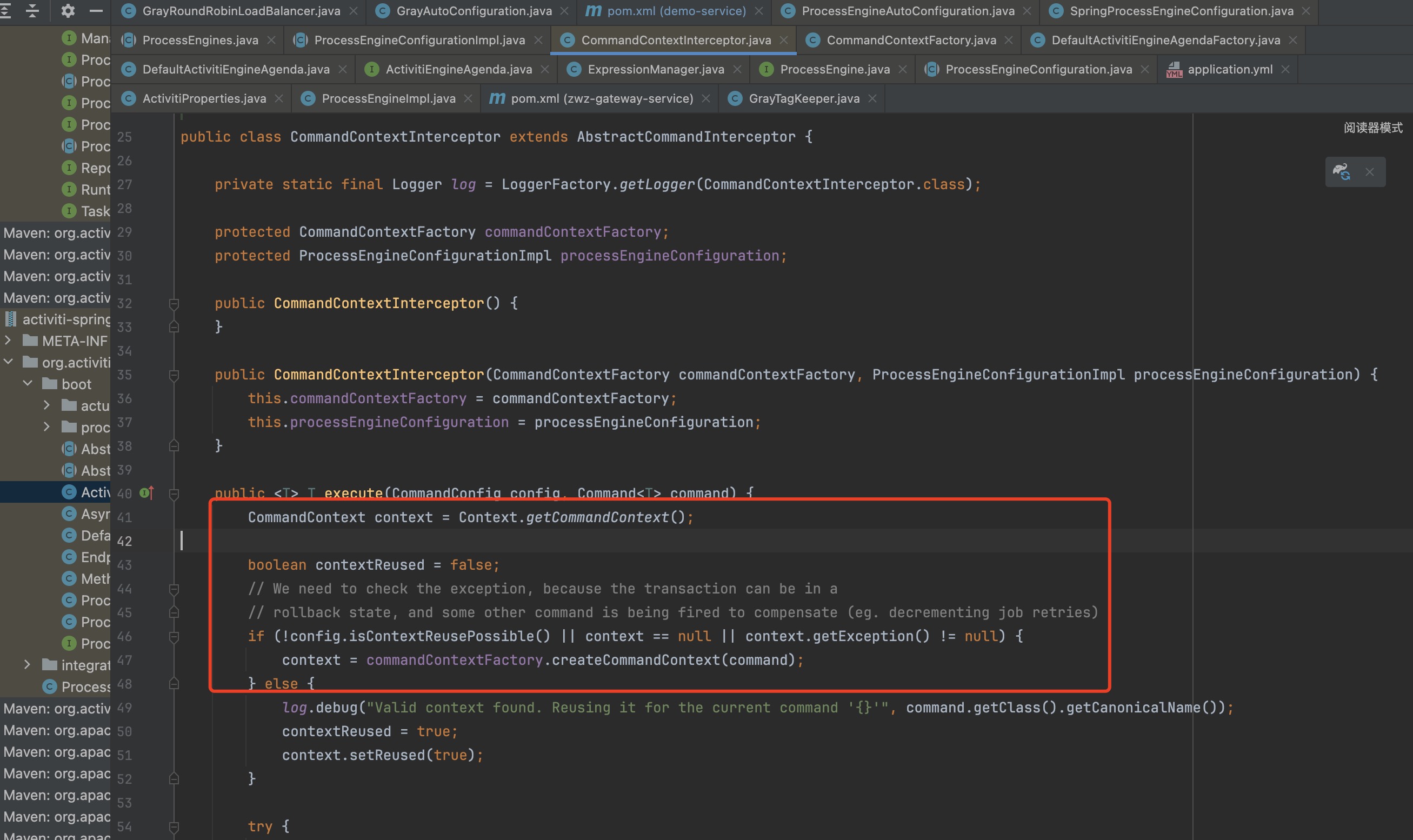1413x840 pixels.
Task: Hide the project panel using the minus icon
Action: [96, 11]
